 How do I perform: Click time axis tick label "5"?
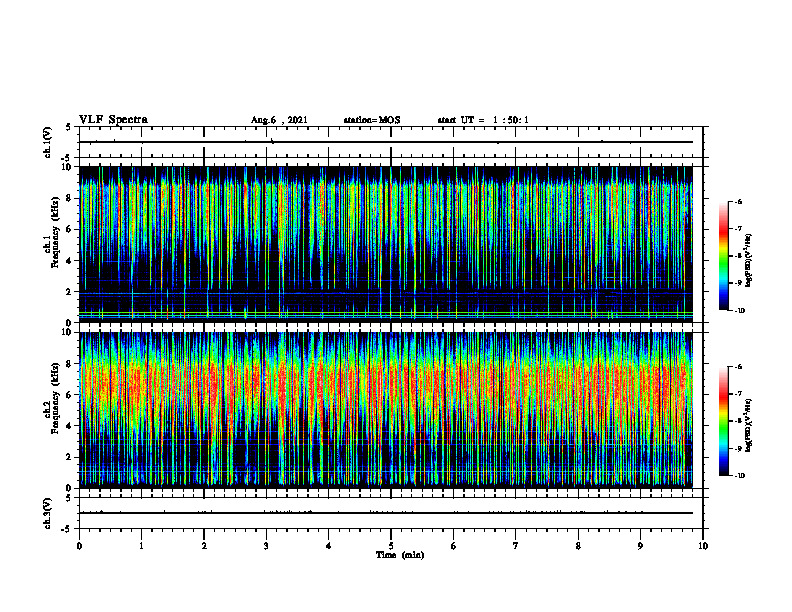coord(391,546)
